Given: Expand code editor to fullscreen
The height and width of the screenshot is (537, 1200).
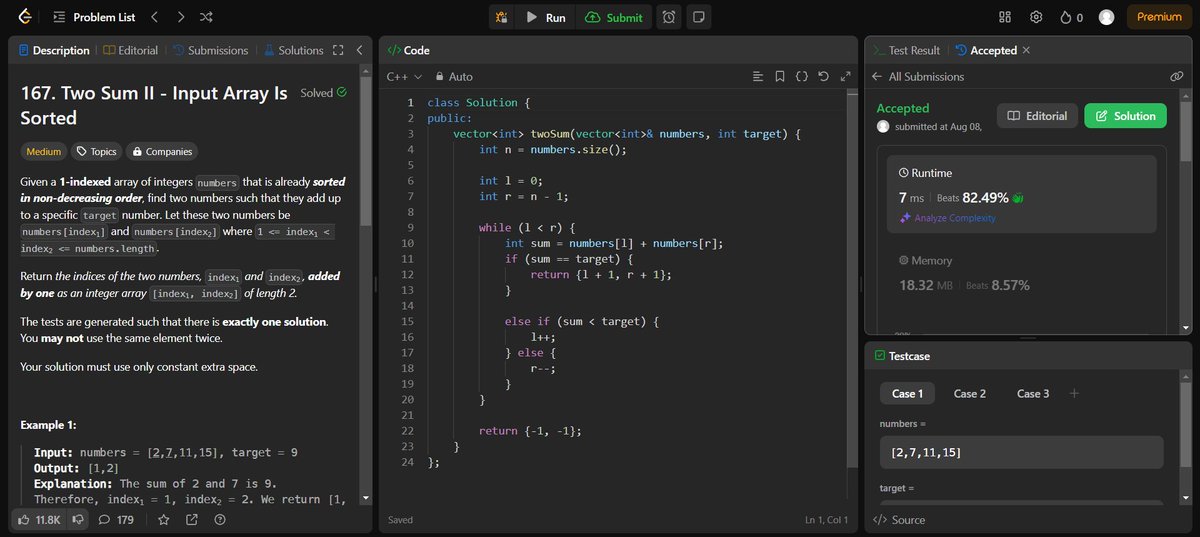Looking at the screenshot, I should pos(846,76).
